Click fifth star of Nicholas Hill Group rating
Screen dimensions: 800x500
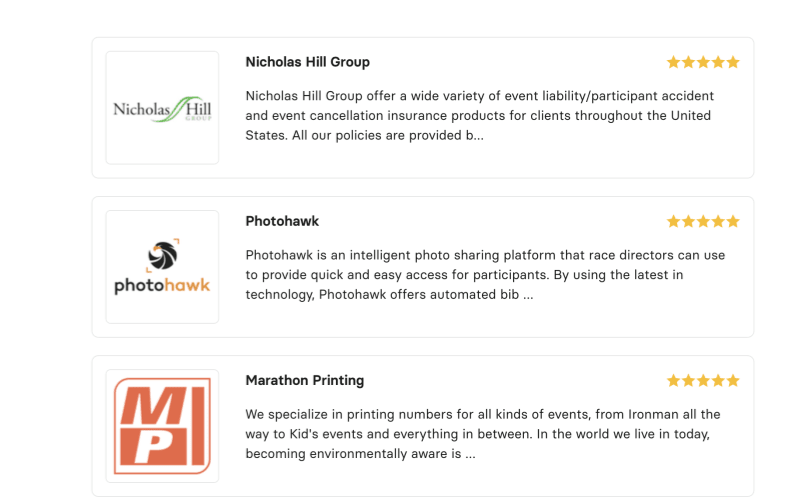(733, 62)
